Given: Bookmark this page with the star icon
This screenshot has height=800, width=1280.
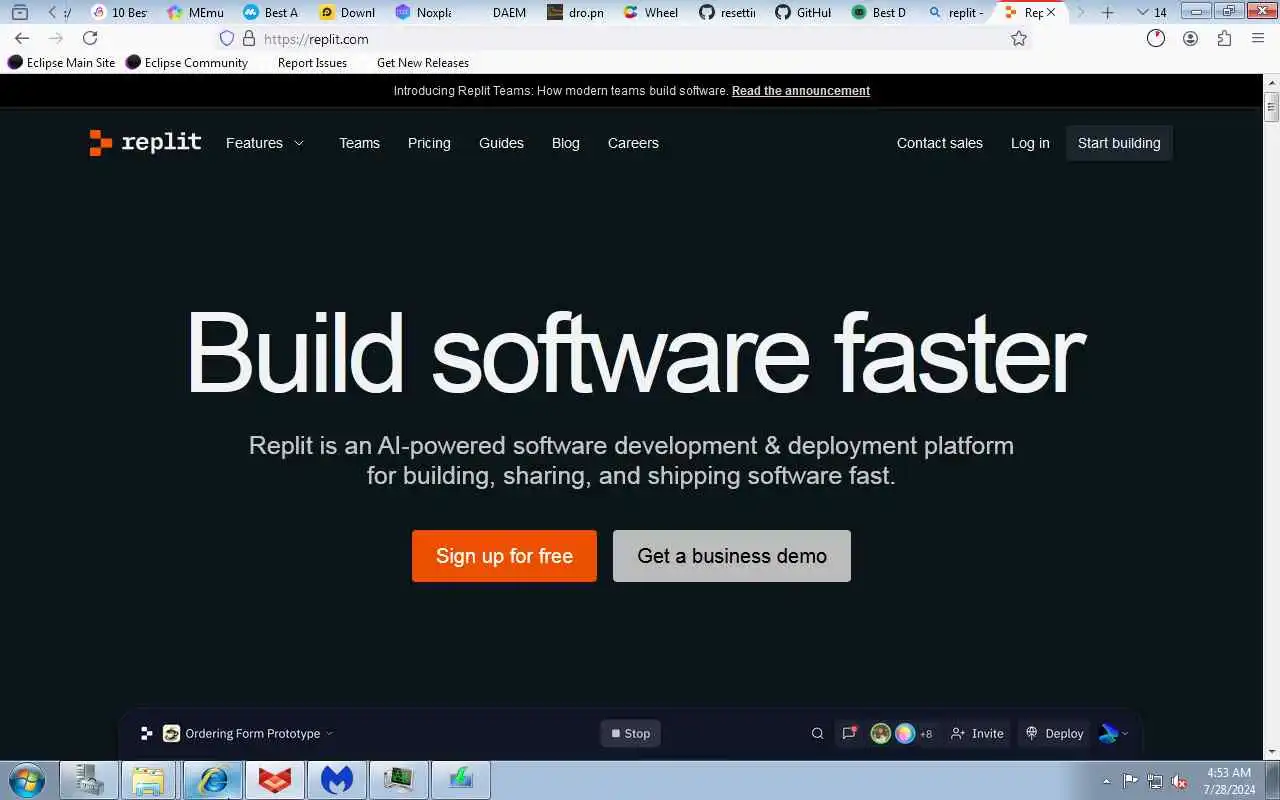Looking at the screenshot, I should click(x=1019, y=38).
